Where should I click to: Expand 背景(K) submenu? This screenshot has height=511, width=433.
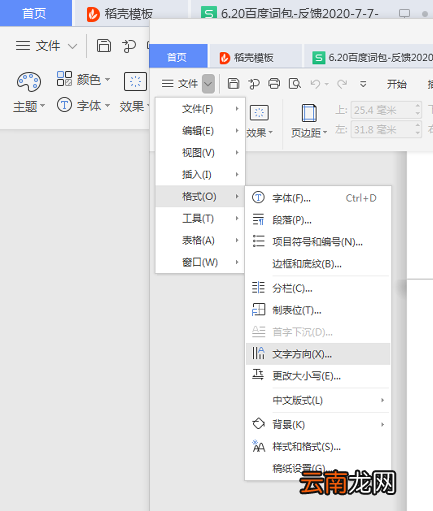[x=318, y=424]
